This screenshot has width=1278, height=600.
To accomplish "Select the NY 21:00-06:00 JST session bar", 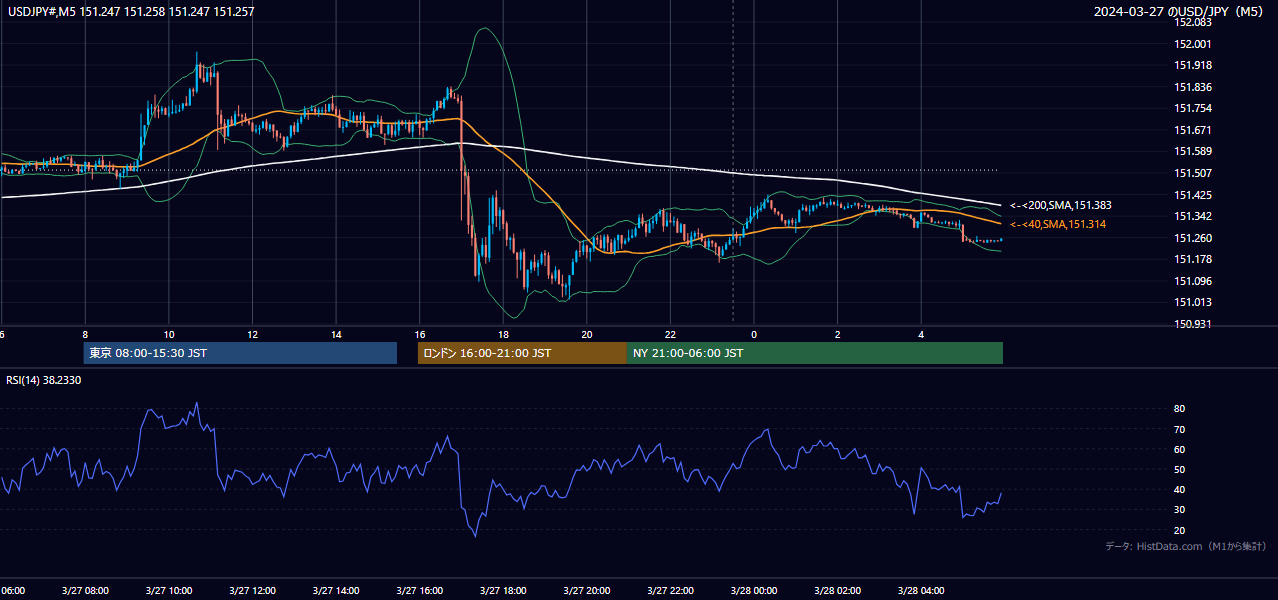I will (x=815, y=353).
